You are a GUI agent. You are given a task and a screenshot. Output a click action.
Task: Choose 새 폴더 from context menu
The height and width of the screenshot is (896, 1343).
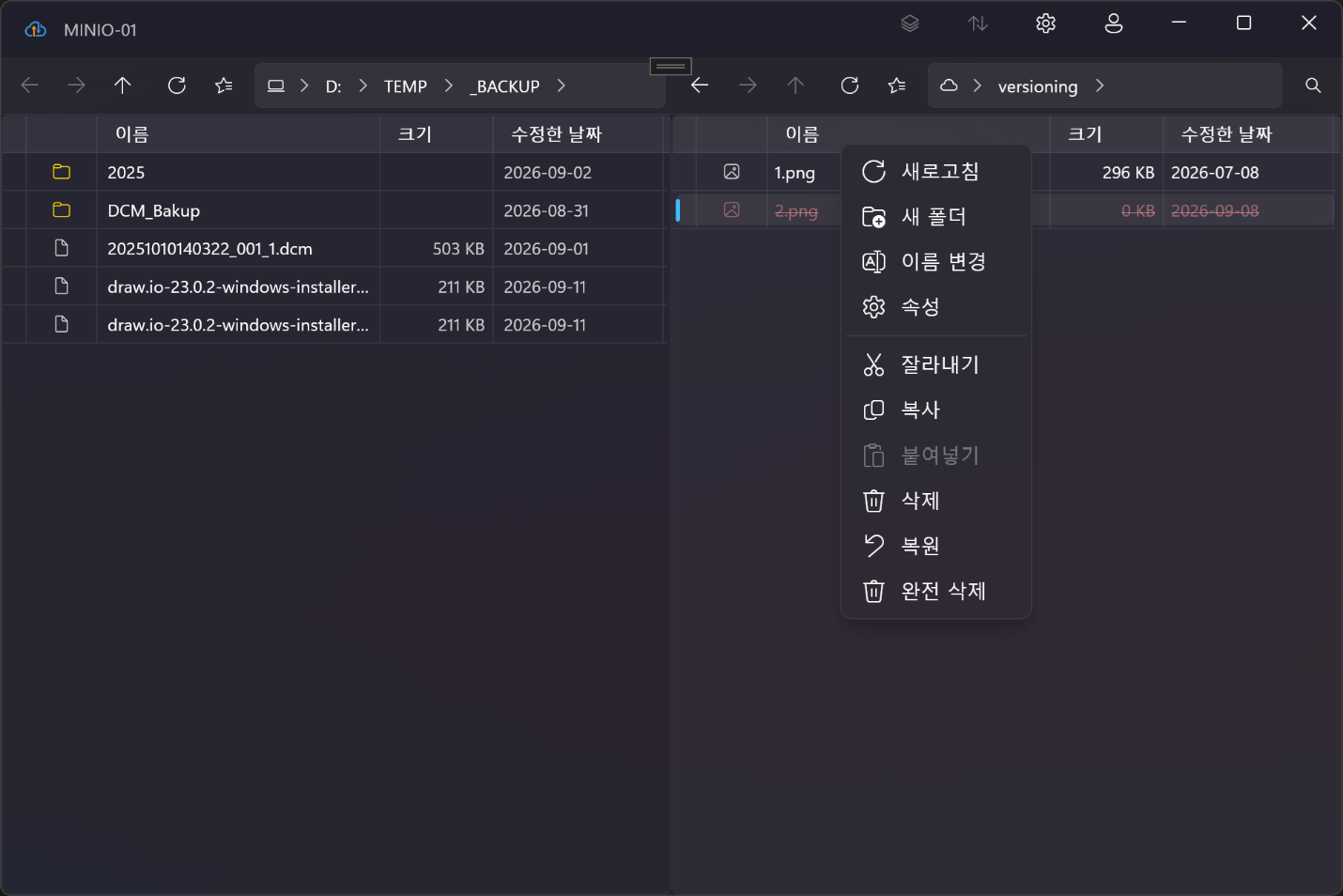point(936,217)
